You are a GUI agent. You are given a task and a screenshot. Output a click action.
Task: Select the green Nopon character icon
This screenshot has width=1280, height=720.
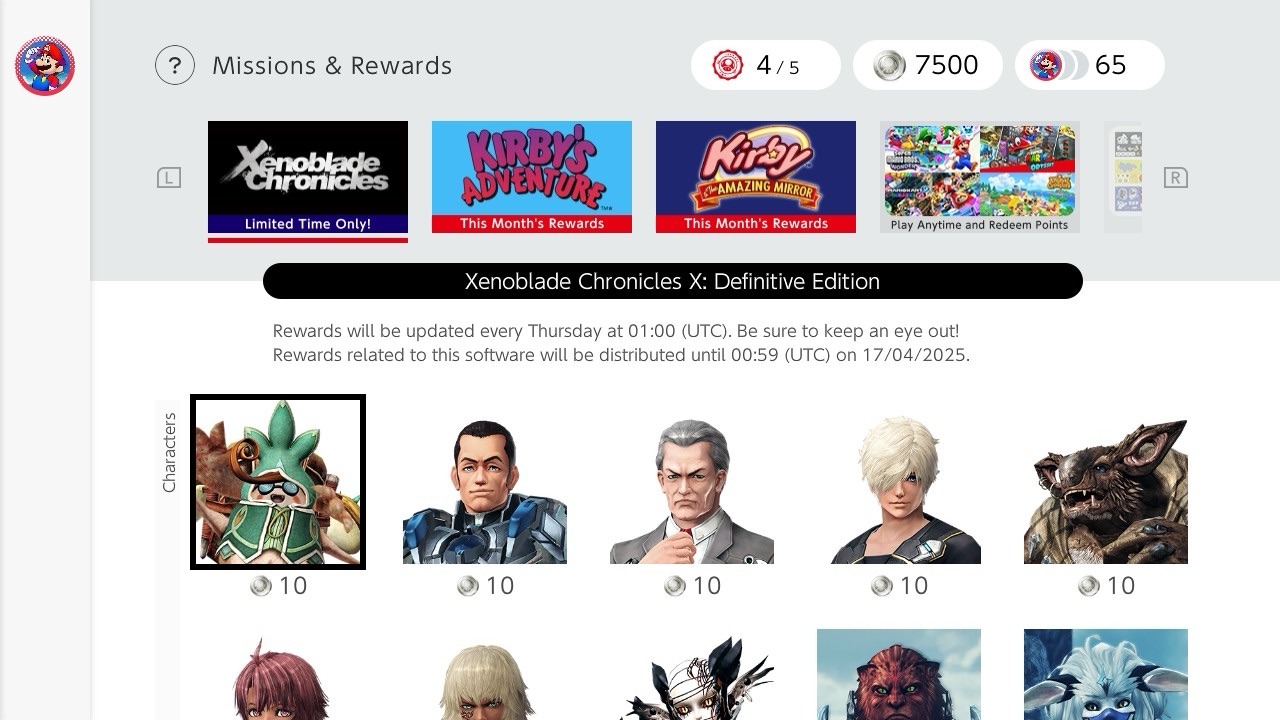[278, 482]
